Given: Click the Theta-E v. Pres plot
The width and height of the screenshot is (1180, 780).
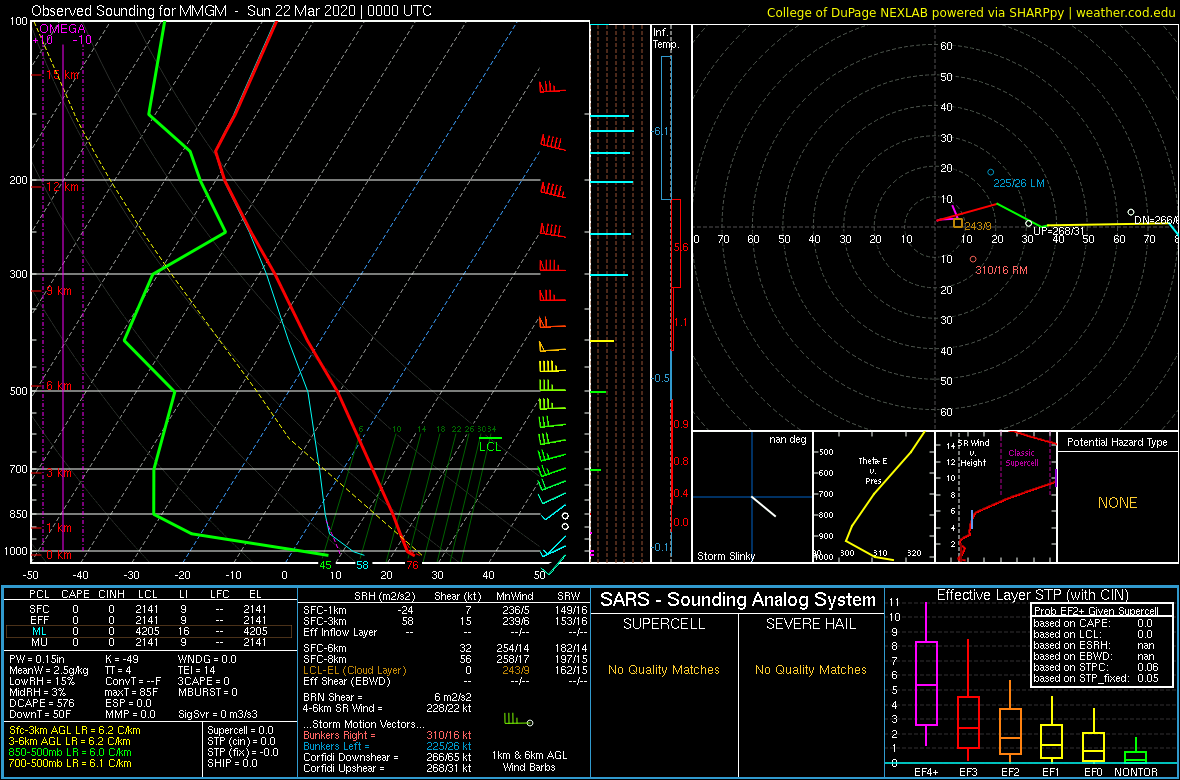Looking at the screenshot, I should click(x=873, y=497).
